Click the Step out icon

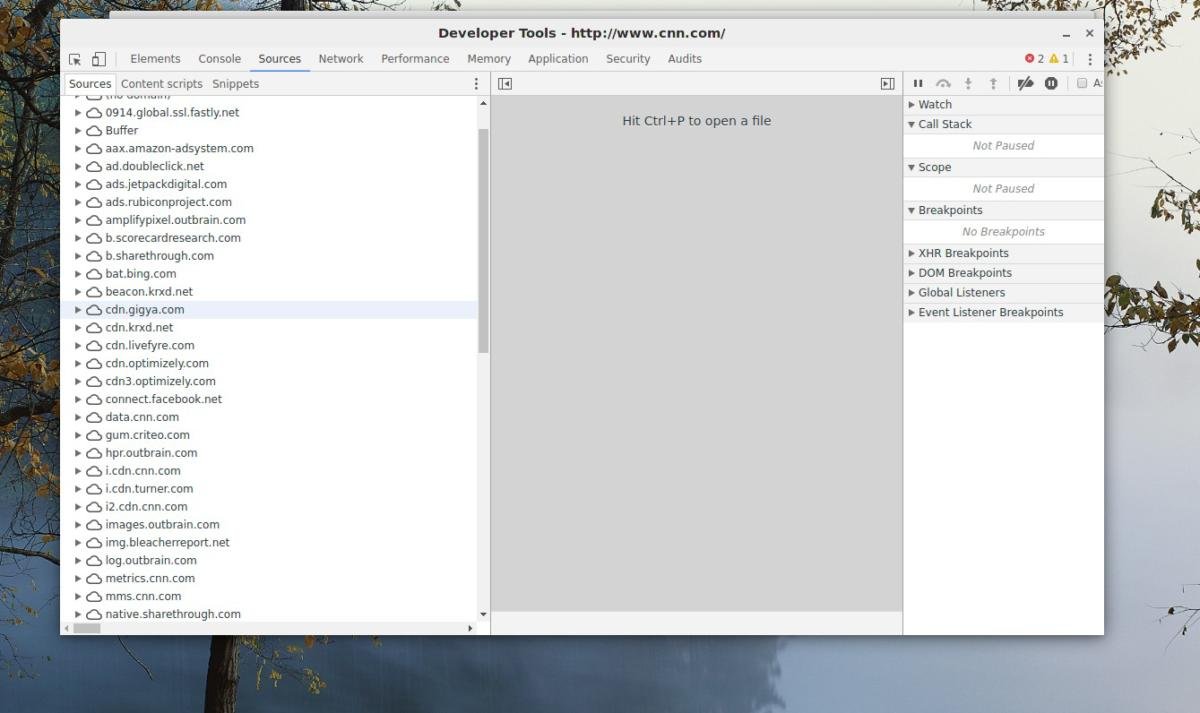pos(993,84)
